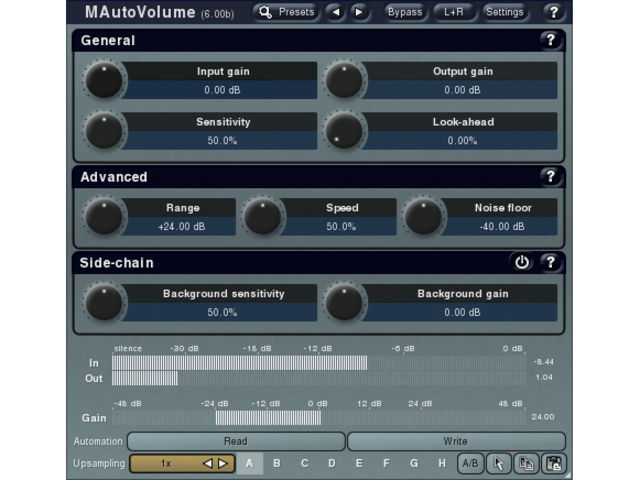Viewport: 640px width, 480px height.
Task: Click the Background sensitivity knob
Action: point(104,302)
